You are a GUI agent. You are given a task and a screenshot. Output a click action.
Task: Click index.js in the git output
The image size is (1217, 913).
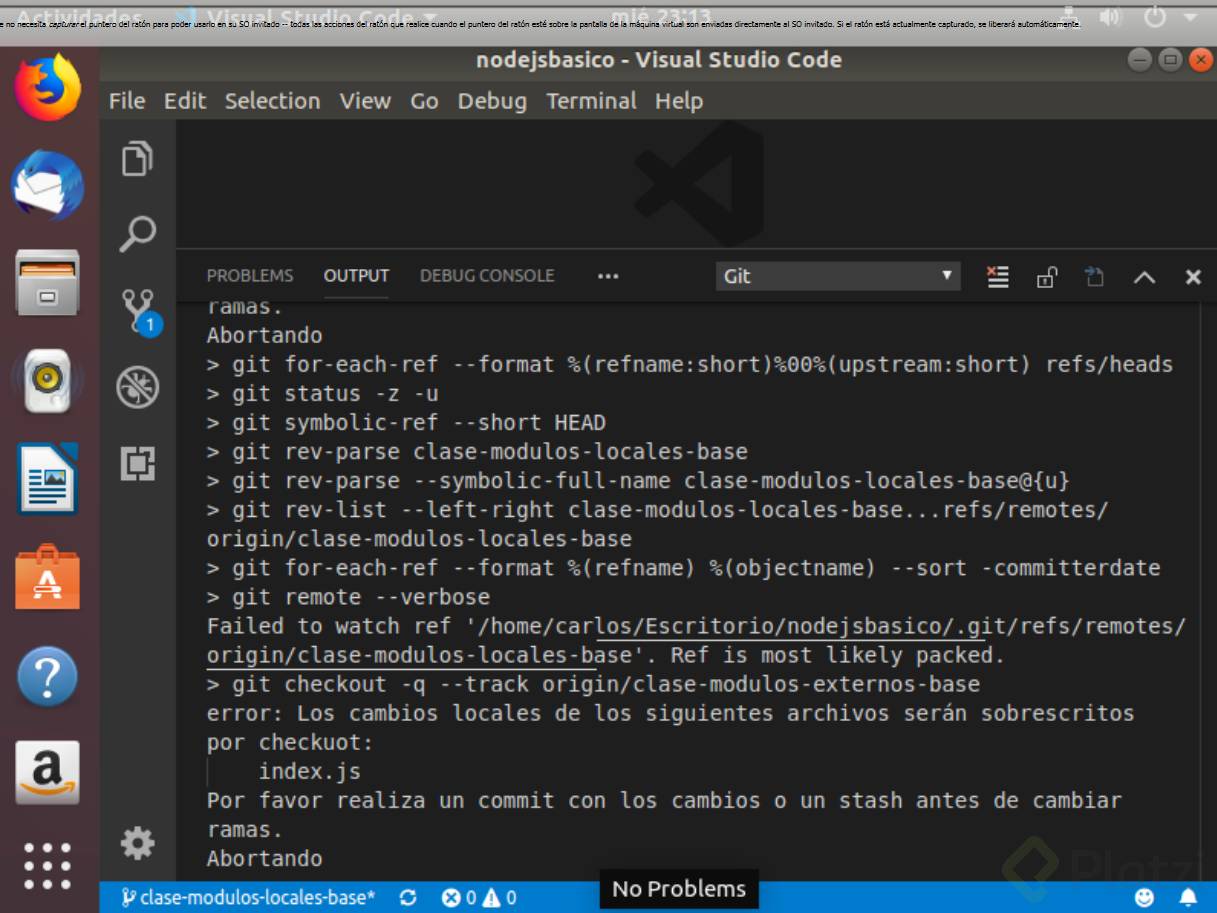[309, 771]
